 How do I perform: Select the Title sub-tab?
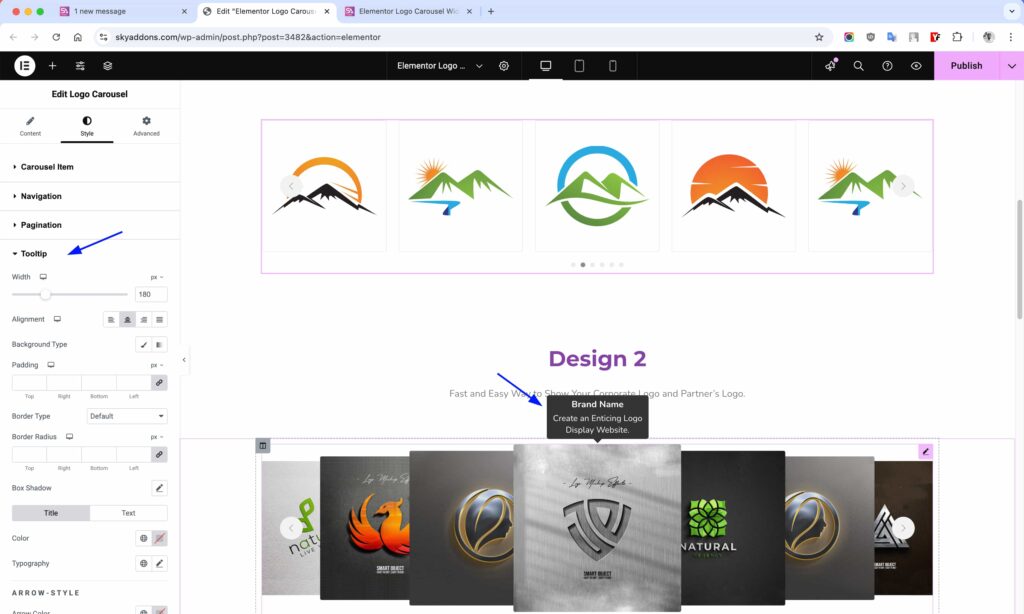coord(51,513)
